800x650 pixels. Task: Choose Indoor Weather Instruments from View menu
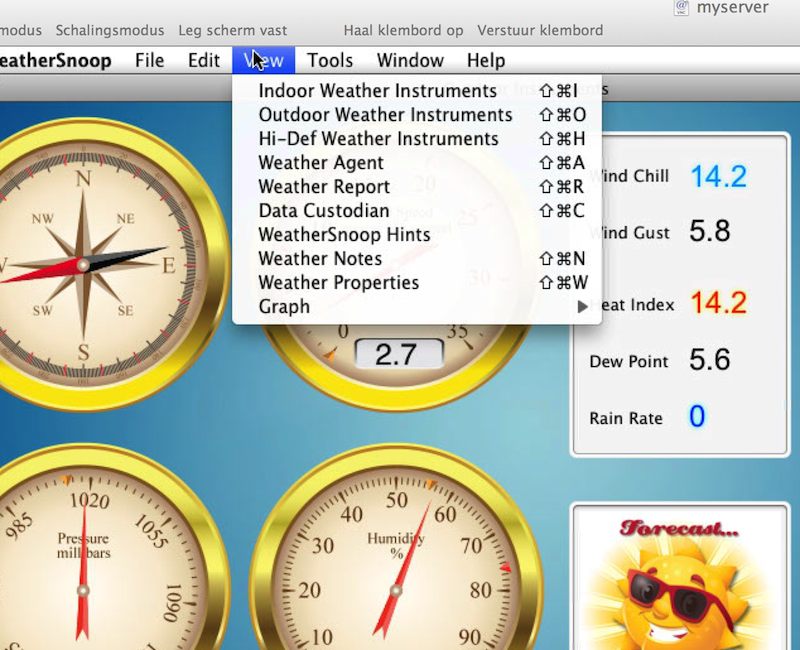(417, 91)
